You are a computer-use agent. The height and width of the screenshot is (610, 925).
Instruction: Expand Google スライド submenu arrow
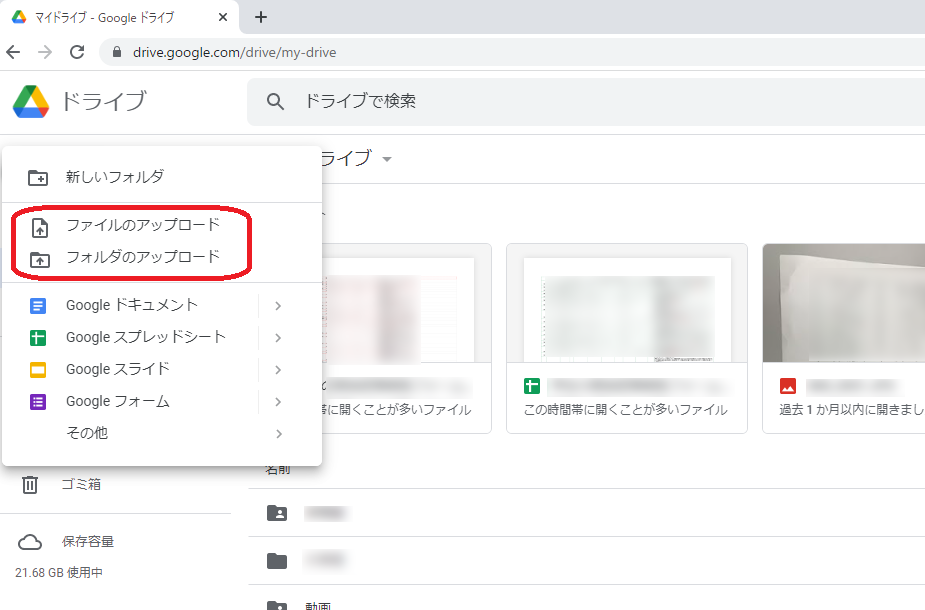(x=278, y=370)
